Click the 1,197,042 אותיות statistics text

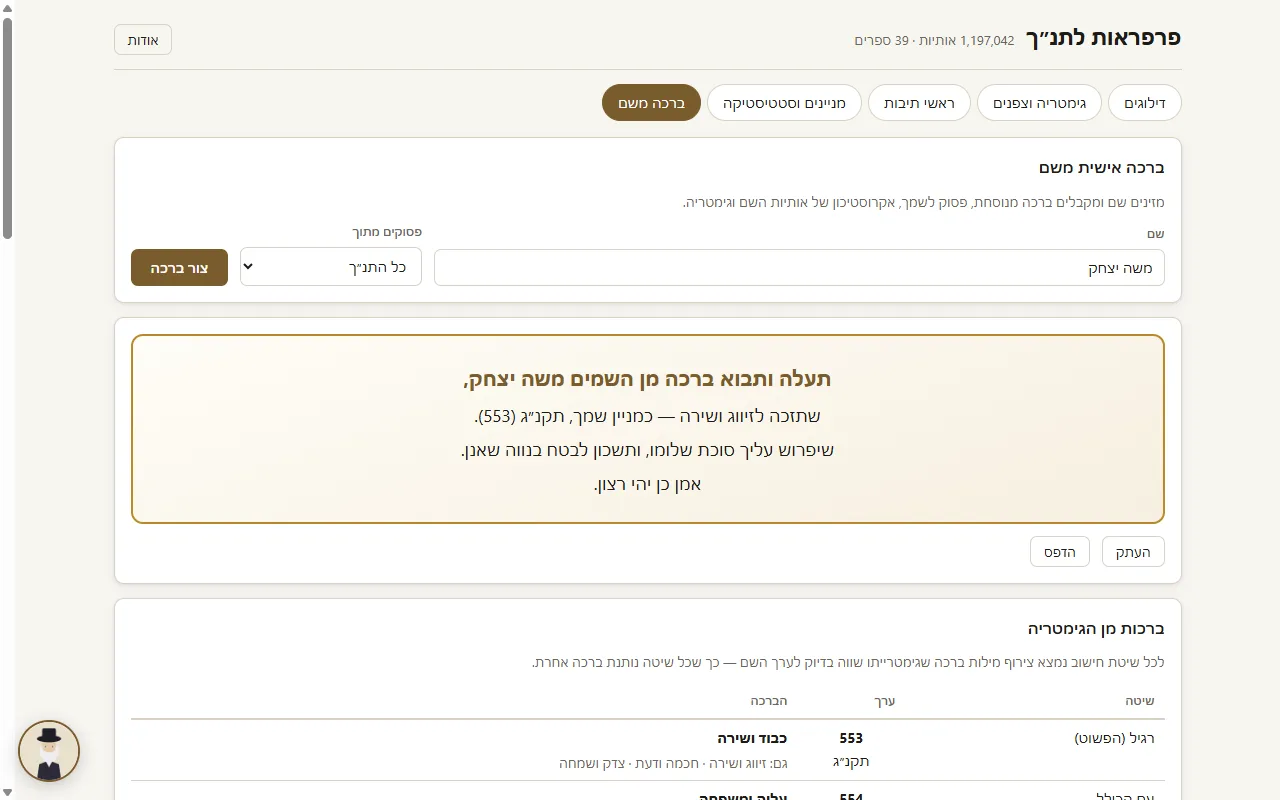pyautogui.click(x=968, y=40)
